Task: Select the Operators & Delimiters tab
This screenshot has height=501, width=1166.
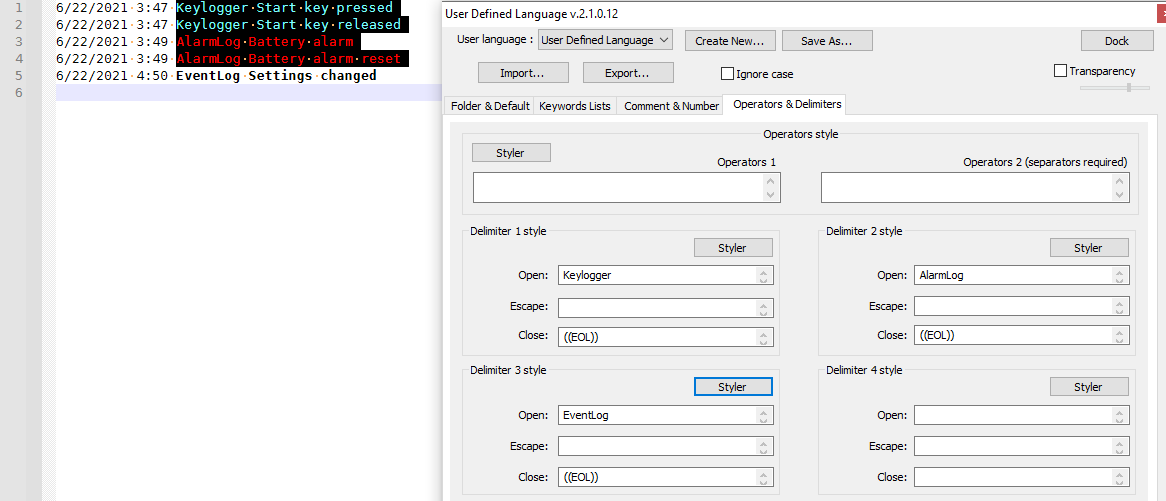Action: 787,104
